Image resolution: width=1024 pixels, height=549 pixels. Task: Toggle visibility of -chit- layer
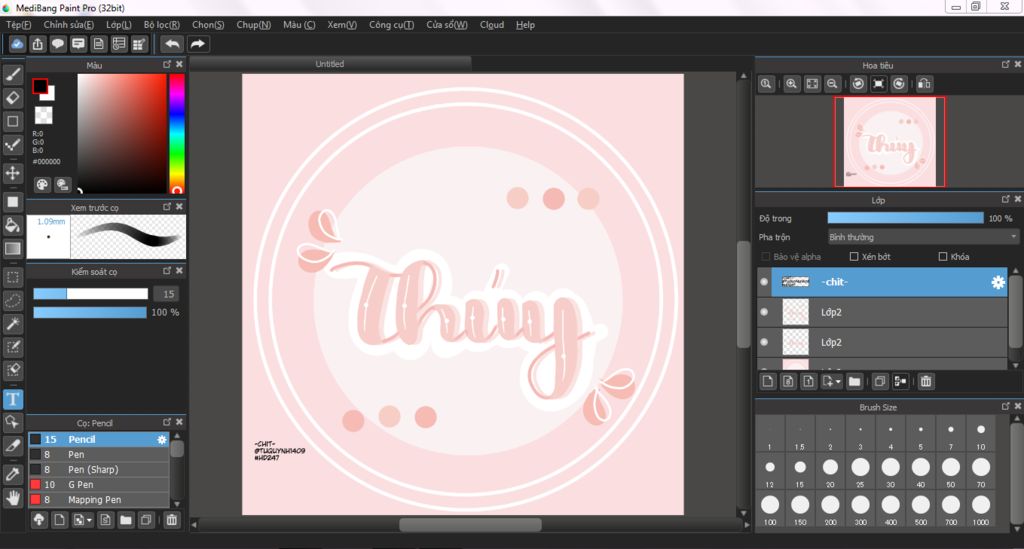764,282
